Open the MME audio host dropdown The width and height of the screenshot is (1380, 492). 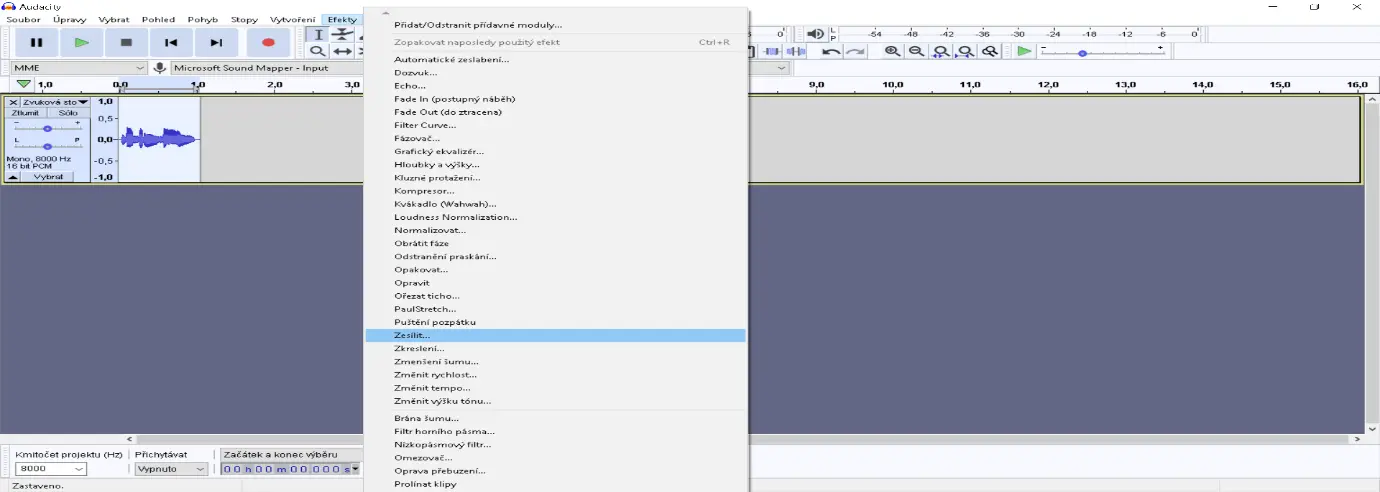77,68
